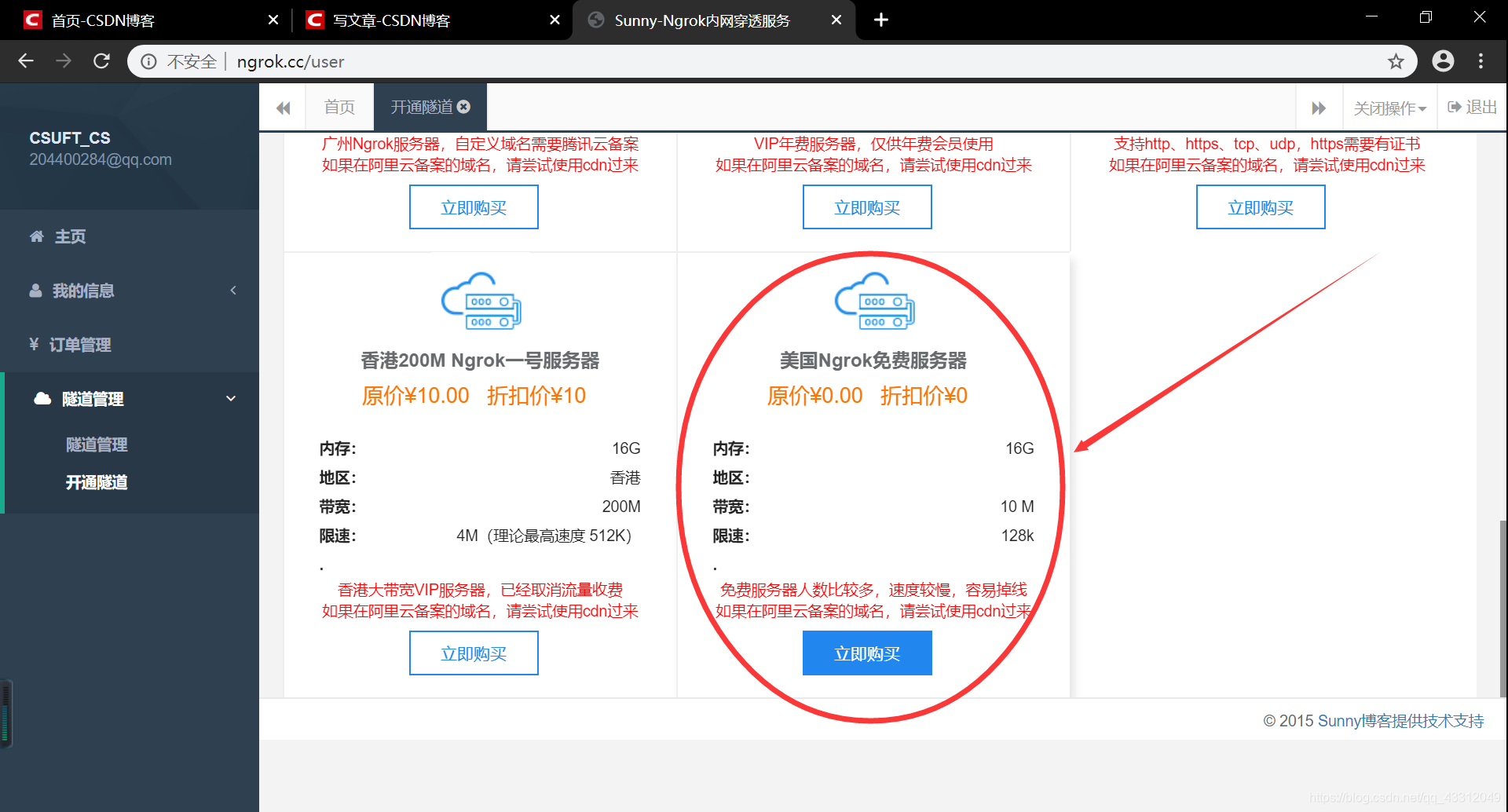Viewport: 1508px width, 812px height.
Task: Click the 香港200M server cloud icon
Action: (481, 301)
